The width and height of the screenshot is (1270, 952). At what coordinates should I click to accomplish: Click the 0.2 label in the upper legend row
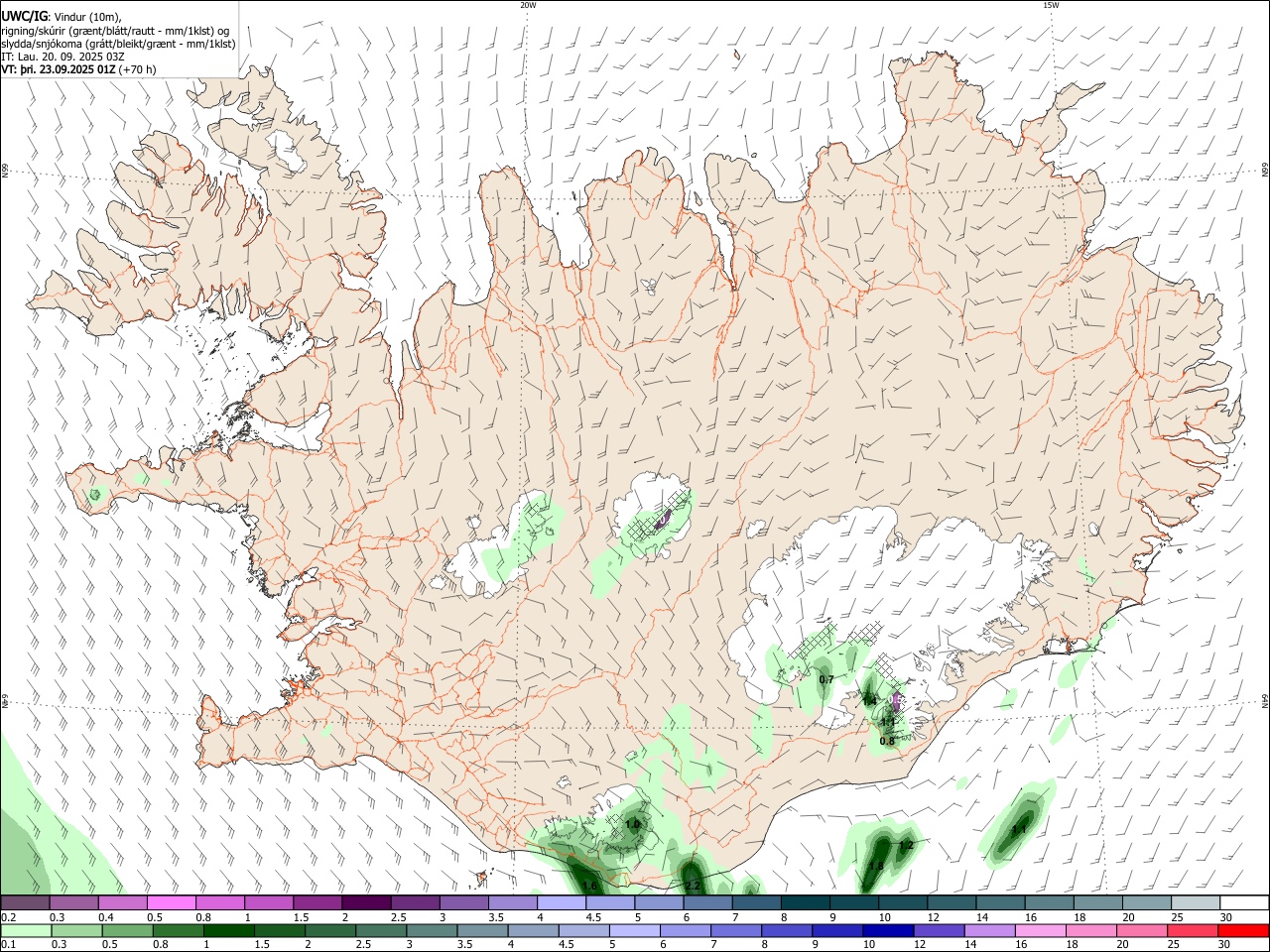tap(8, 917)
